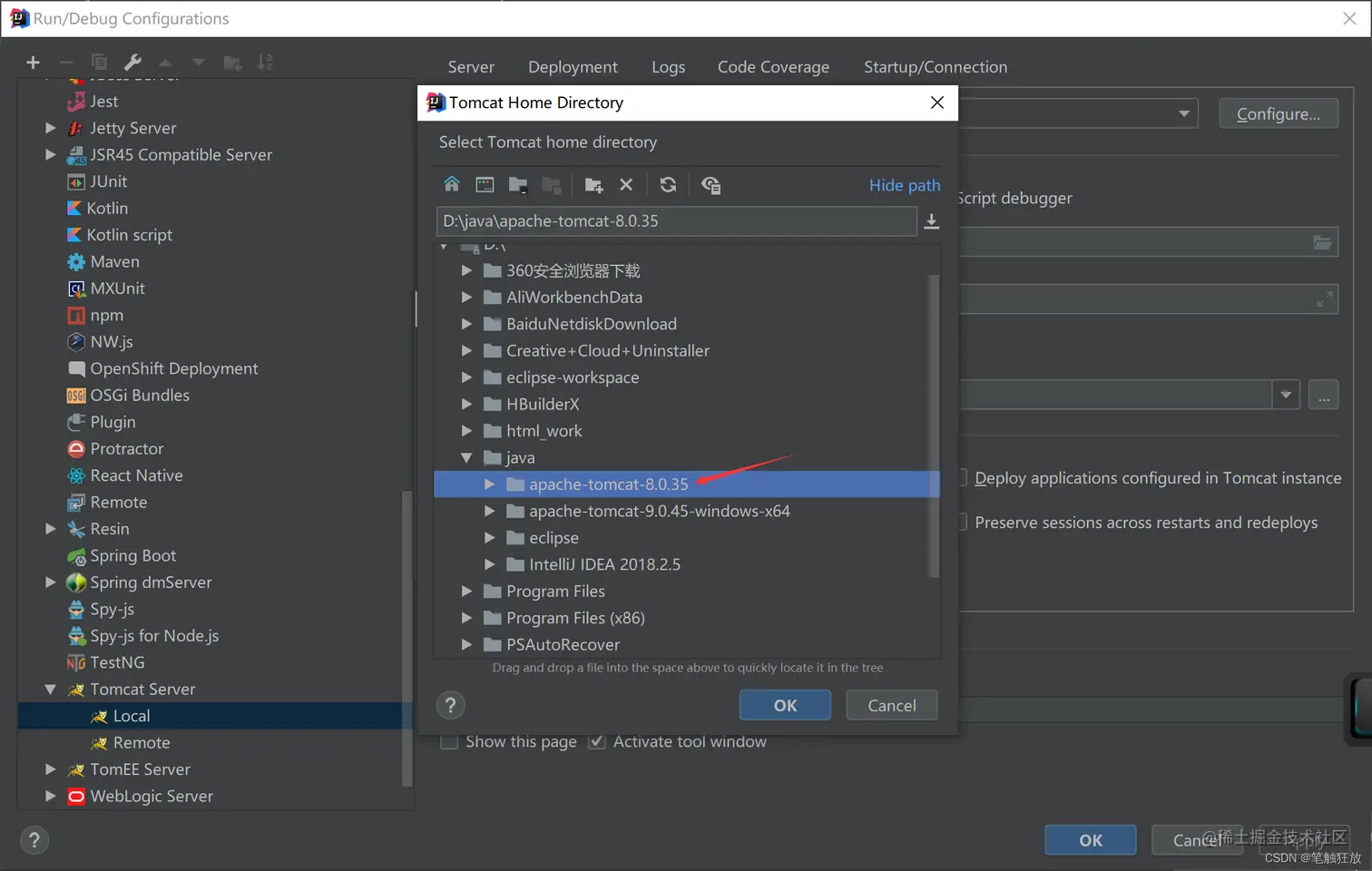Open help in Tomcat Home Directory dialog
The height and width of the screenshot is (871, 1372).
(450, 705)
